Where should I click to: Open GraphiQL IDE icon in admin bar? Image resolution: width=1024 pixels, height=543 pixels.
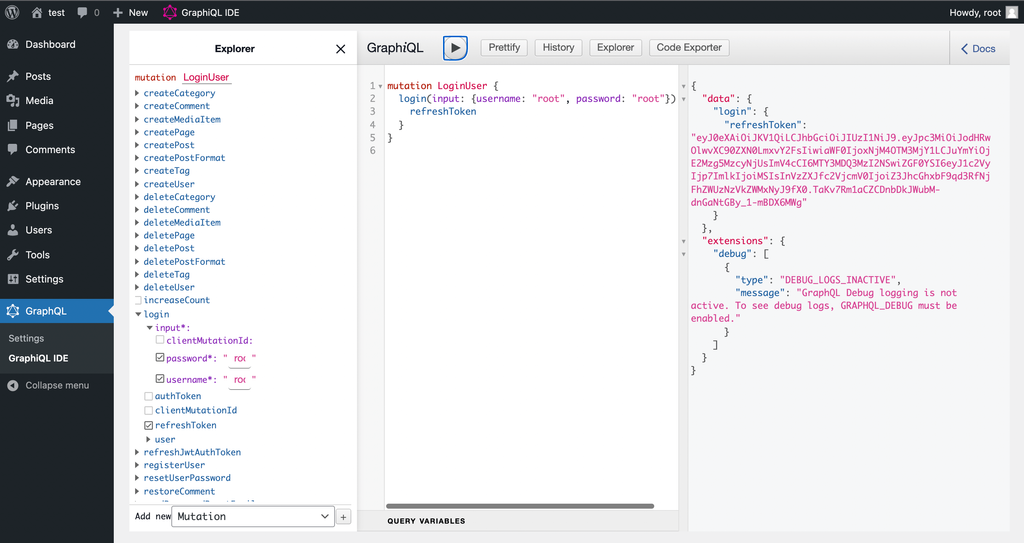coord(170,12)
